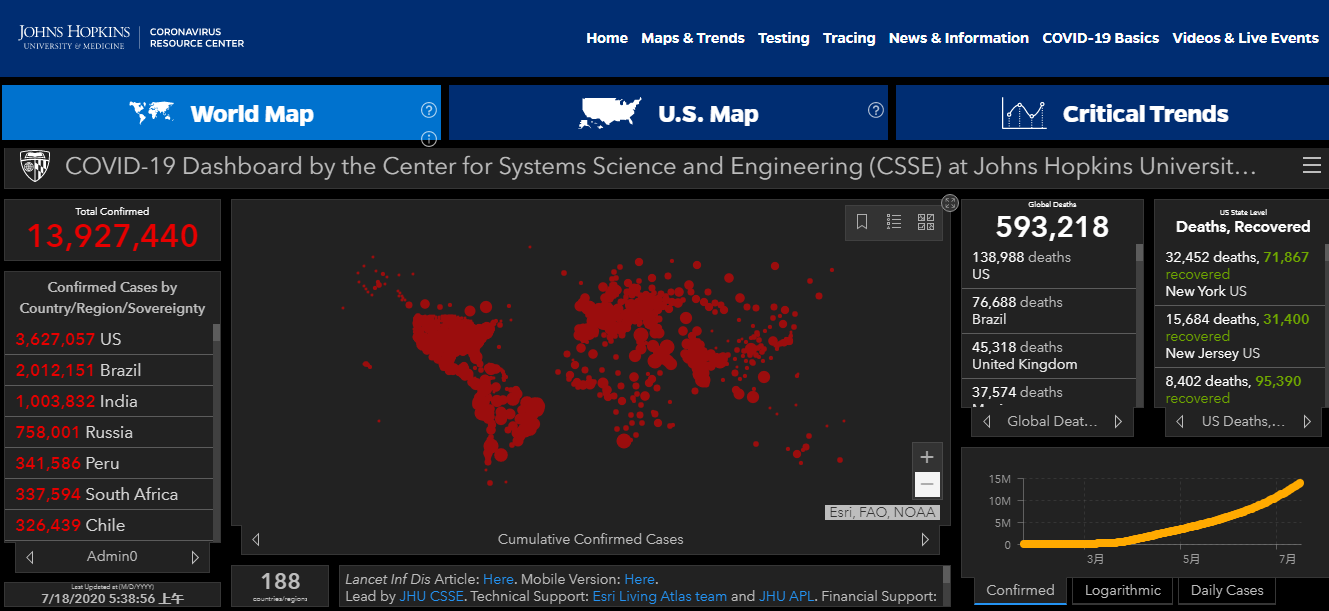Advance Global Deaths panel to next view
Image resolution: width=1329 pixels, height=611 pixels.
tap(1118, 422)
